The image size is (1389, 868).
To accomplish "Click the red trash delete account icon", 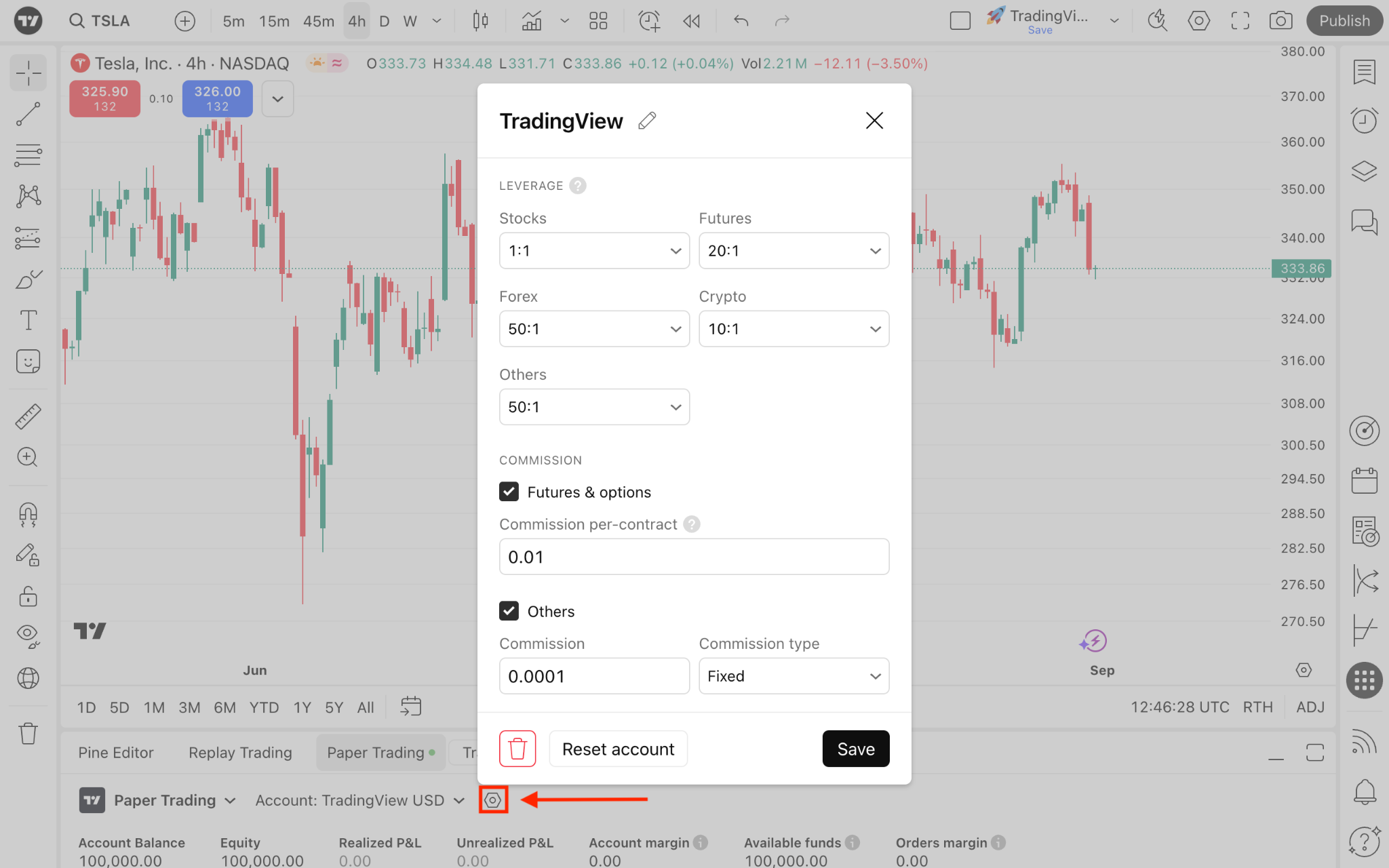I will tap(517, 749).
